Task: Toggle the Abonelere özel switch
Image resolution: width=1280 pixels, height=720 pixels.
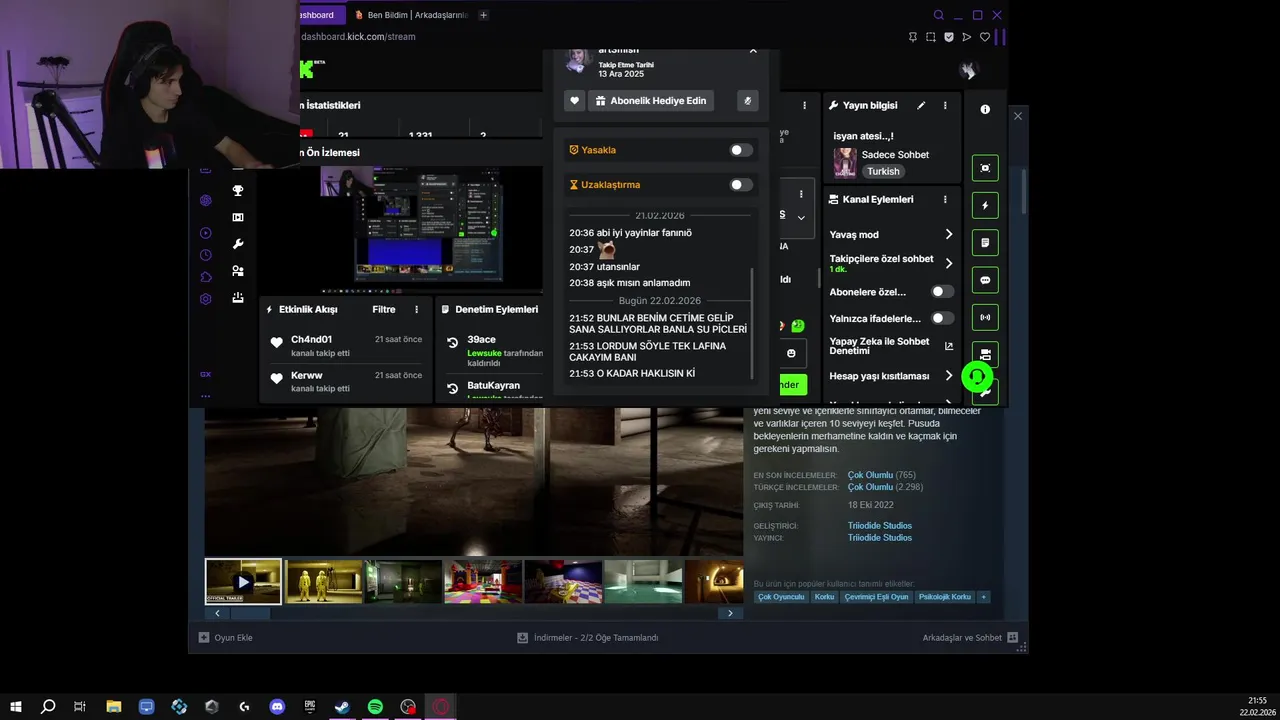Action: pyautogui.click(x=942, y=292)
